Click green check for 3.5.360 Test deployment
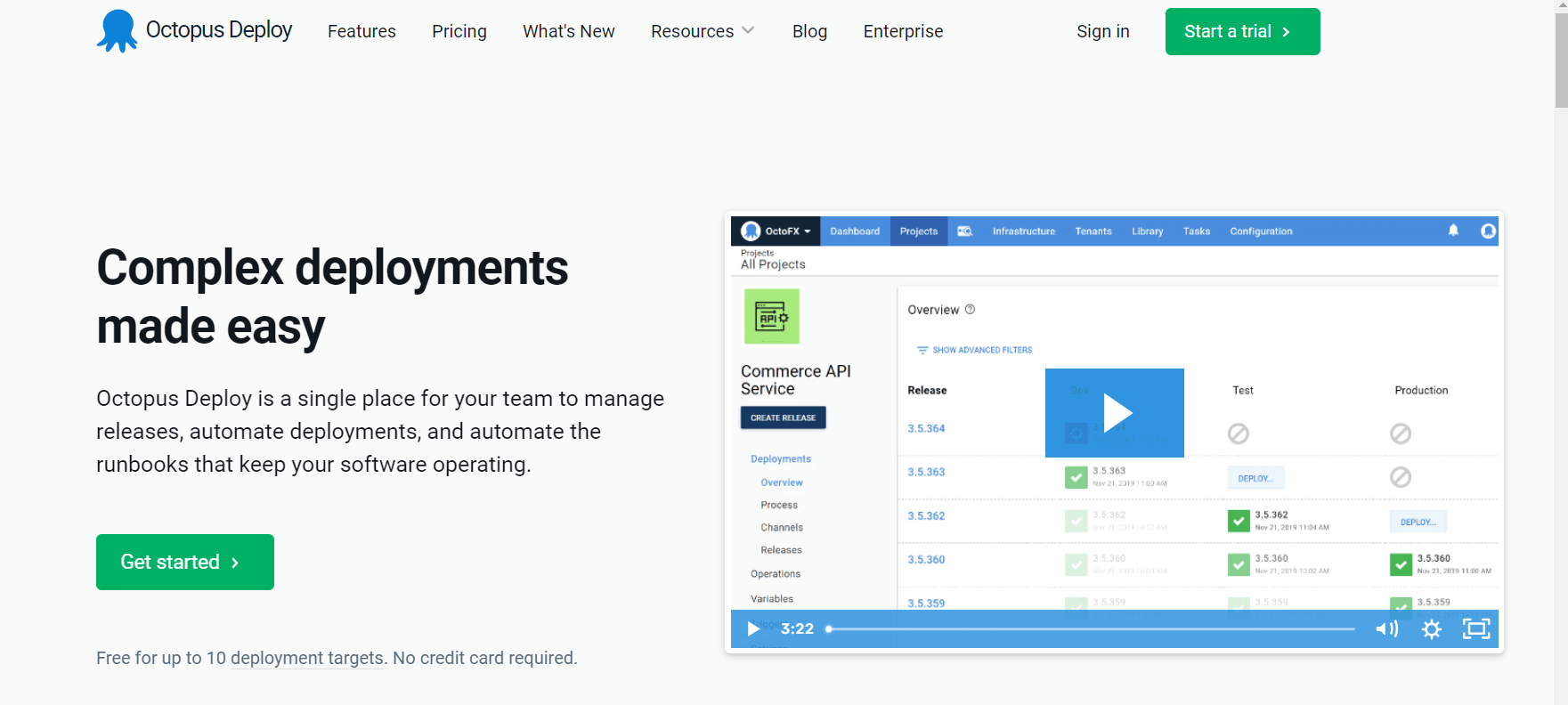Screen dimensions: 1568x705 [1239, 564]
